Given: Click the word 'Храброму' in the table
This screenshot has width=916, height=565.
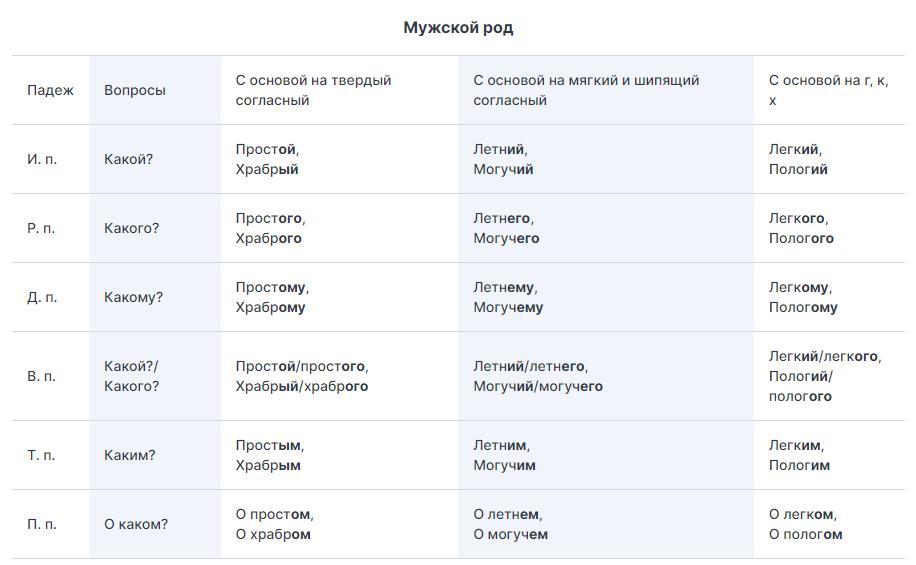Looking at the screenshot, I should click(270, 308).
